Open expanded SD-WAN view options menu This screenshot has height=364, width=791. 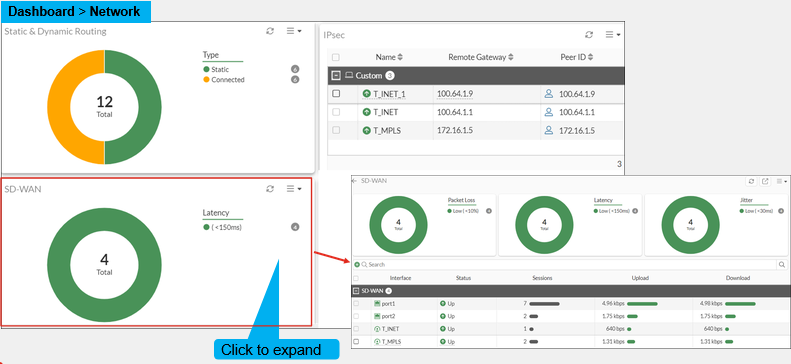(x=781, y=181)
